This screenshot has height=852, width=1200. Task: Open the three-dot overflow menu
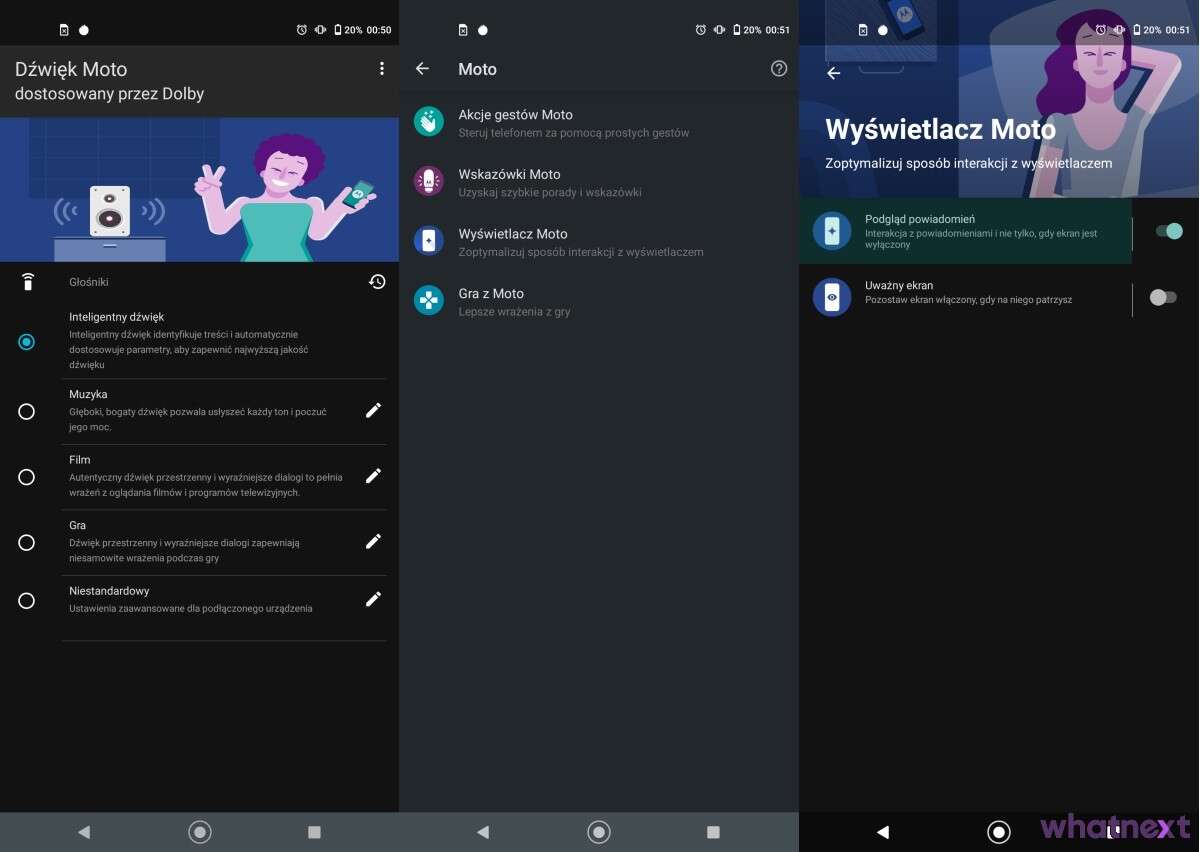(381, 68)
